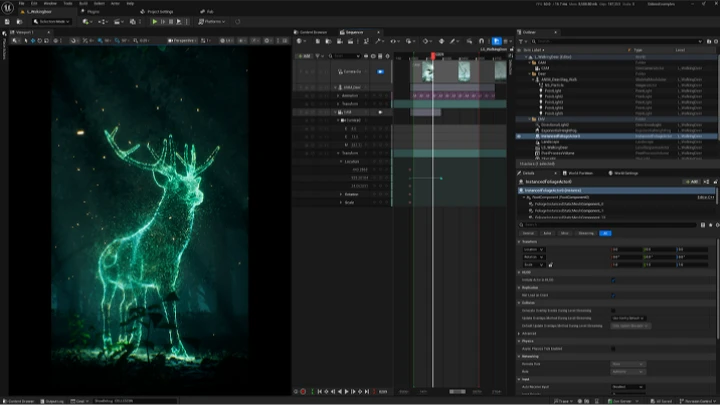Click the Sequencer eye view options icon
Screen dimensions: 720x405
pos(394,41)
